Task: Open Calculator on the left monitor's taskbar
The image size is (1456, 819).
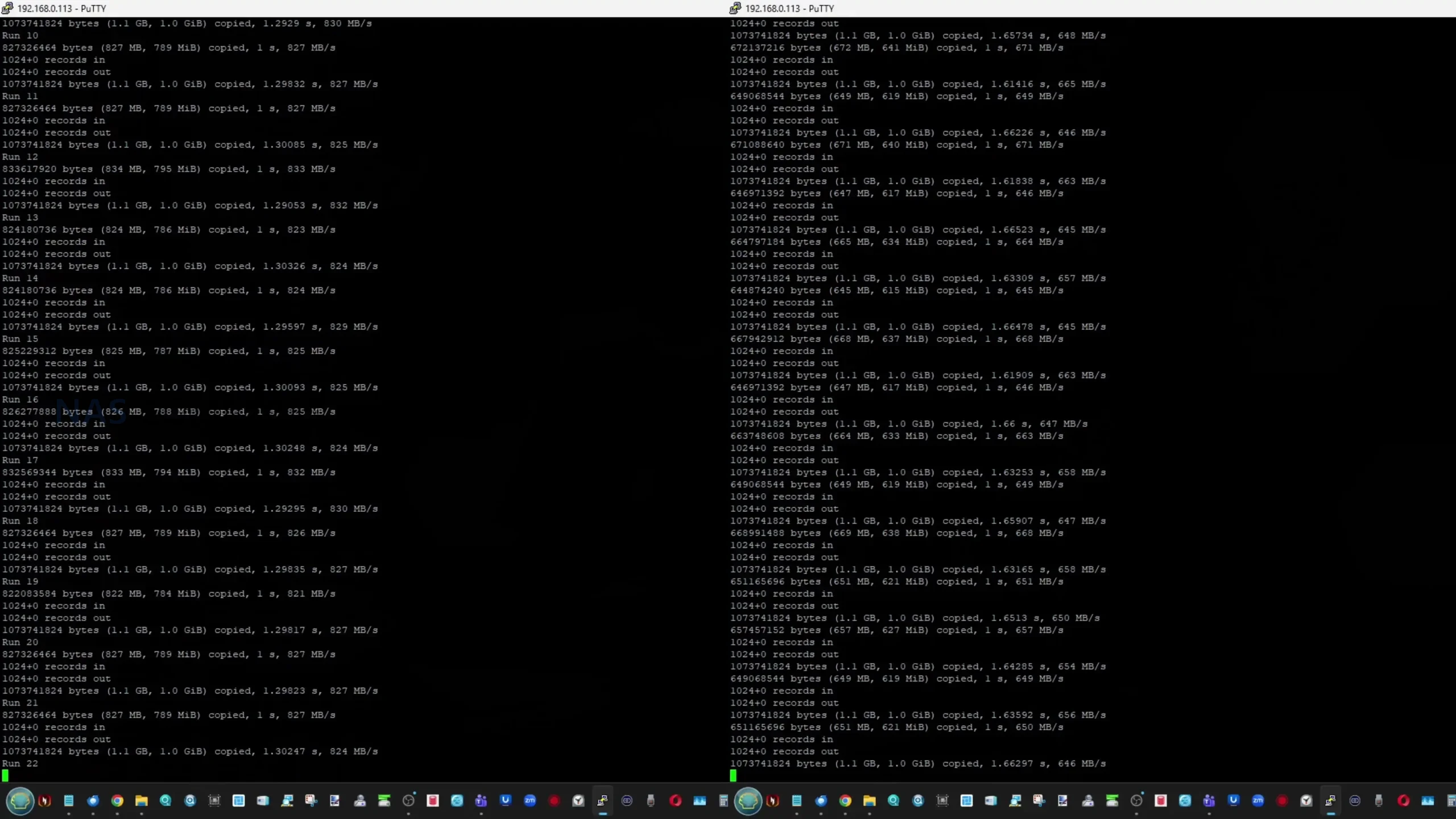Action: click(723, 801)
